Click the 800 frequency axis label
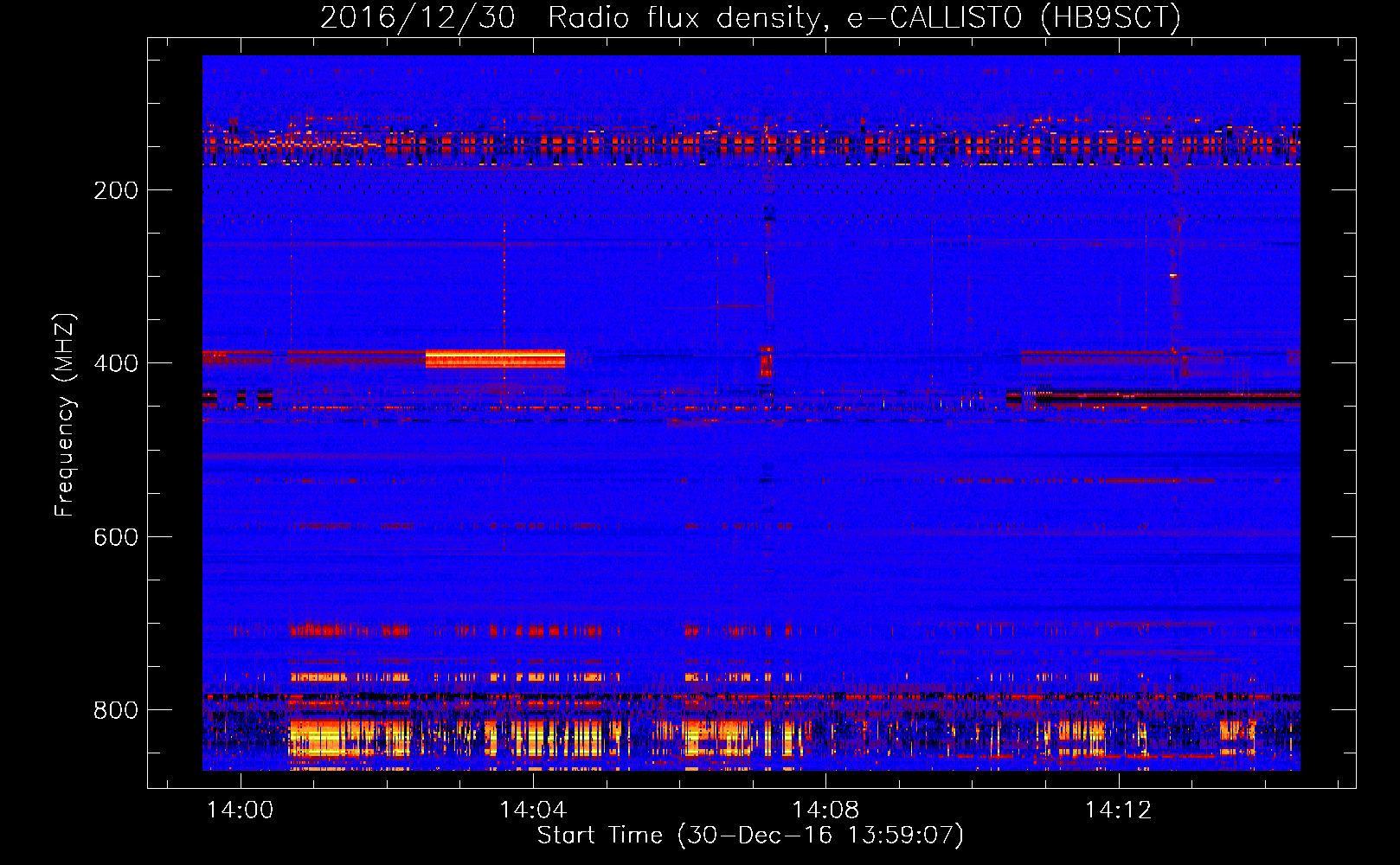Image resolution: width=1400 pixels, height=865 pixels. 116,710
